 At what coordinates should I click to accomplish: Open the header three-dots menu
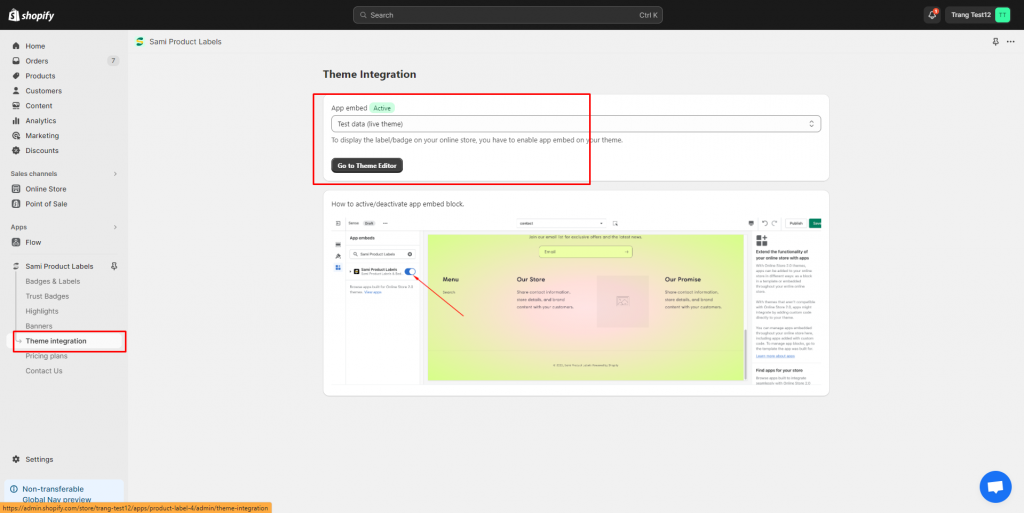pyautogui.click(x=1011, y=42)
